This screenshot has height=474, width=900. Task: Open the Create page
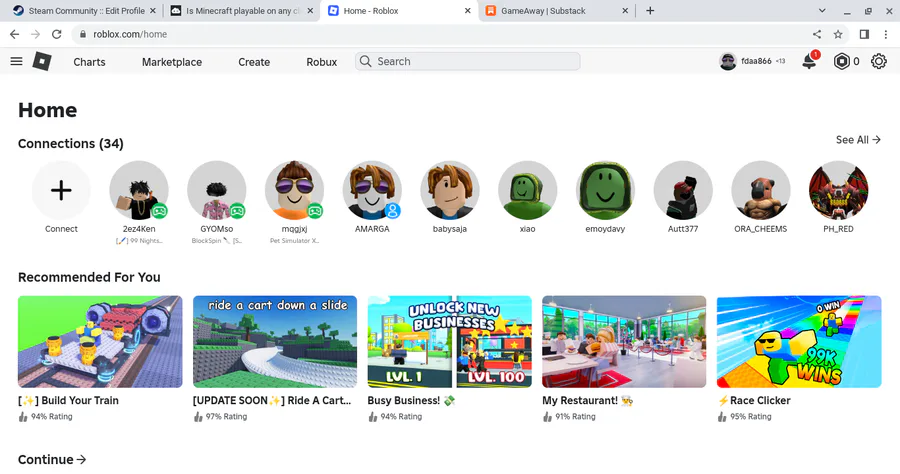click(254, 62)
